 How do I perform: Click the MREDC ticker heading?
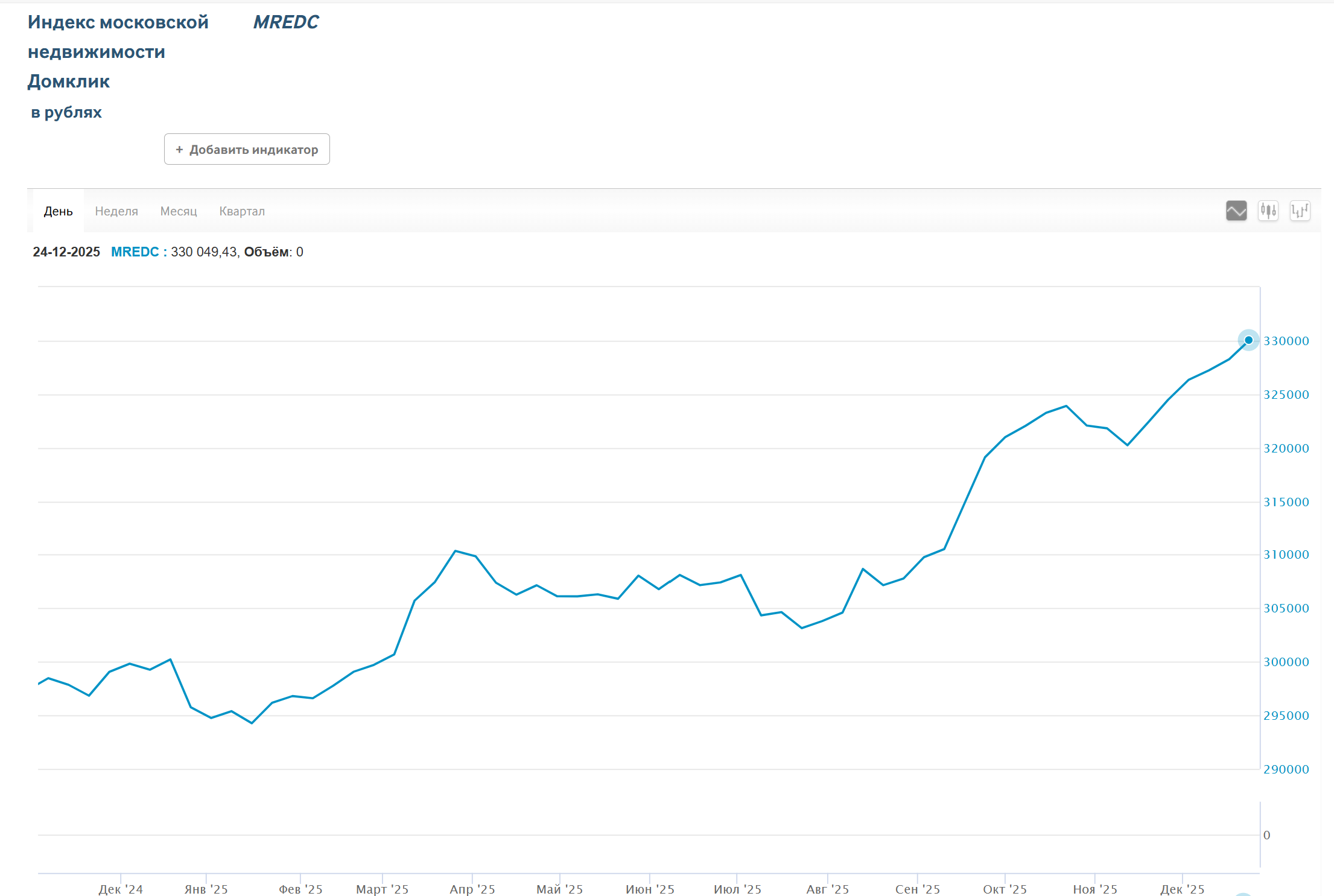(285, 22)
